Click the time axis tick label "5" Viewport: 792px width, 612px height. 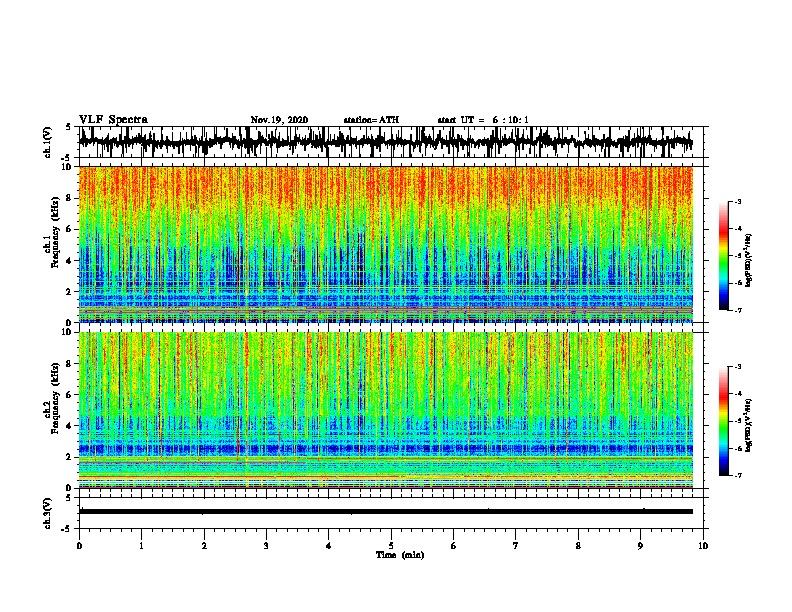391,546
